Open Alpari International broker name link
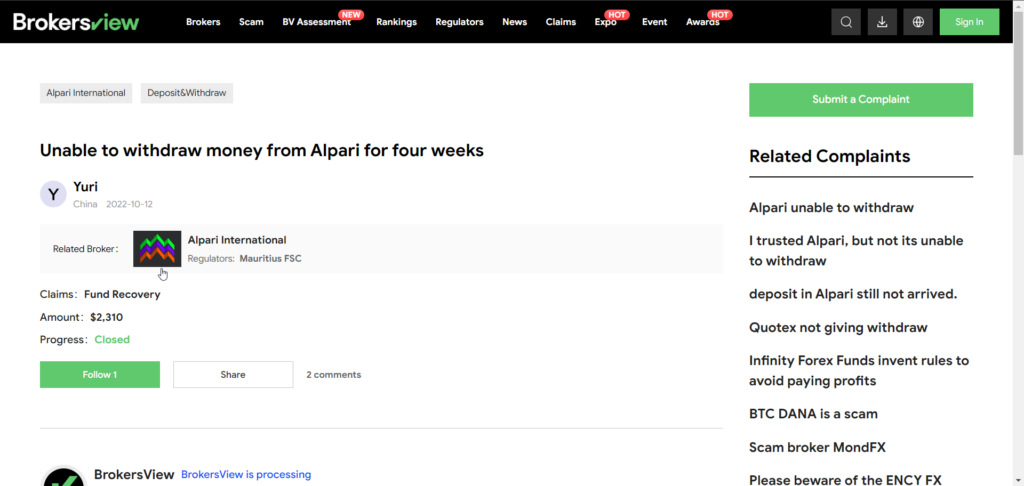This screenshot has height=486, width=1024. click(x=237, y=240)
